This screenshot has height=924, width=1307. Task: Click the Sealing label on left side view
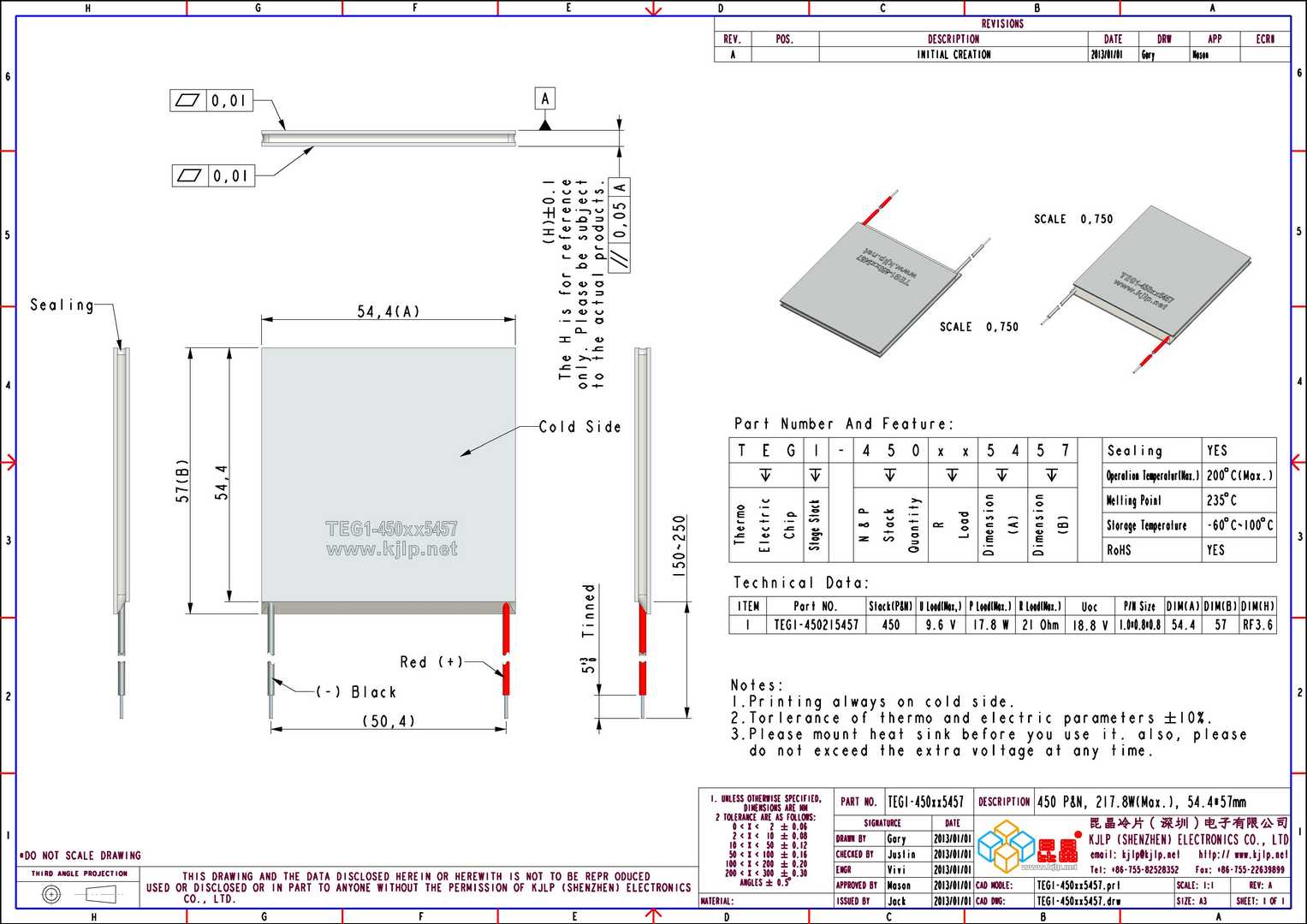pyautogui.click(x=62, y=305)
